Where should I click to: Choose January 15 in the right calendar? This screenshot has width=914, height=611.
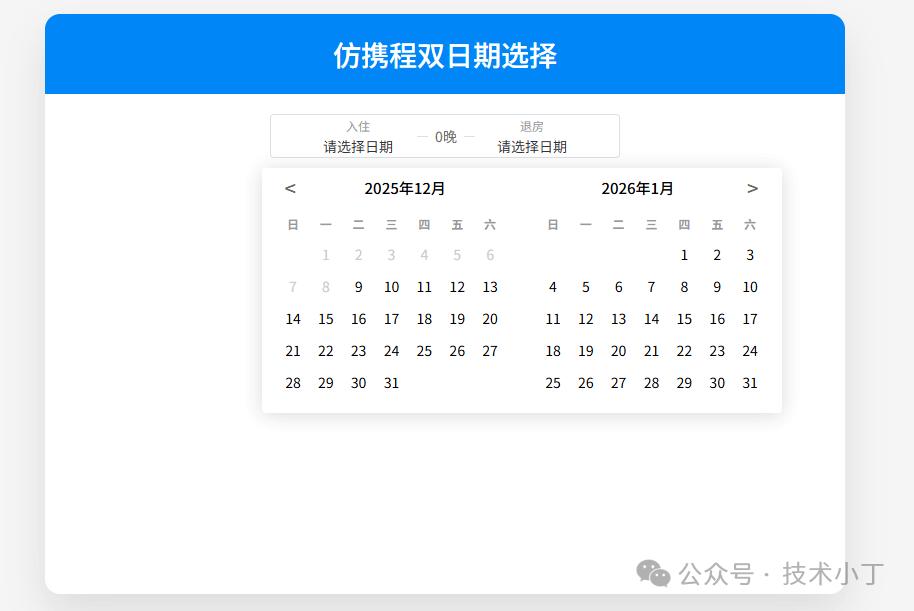(684, 319)
